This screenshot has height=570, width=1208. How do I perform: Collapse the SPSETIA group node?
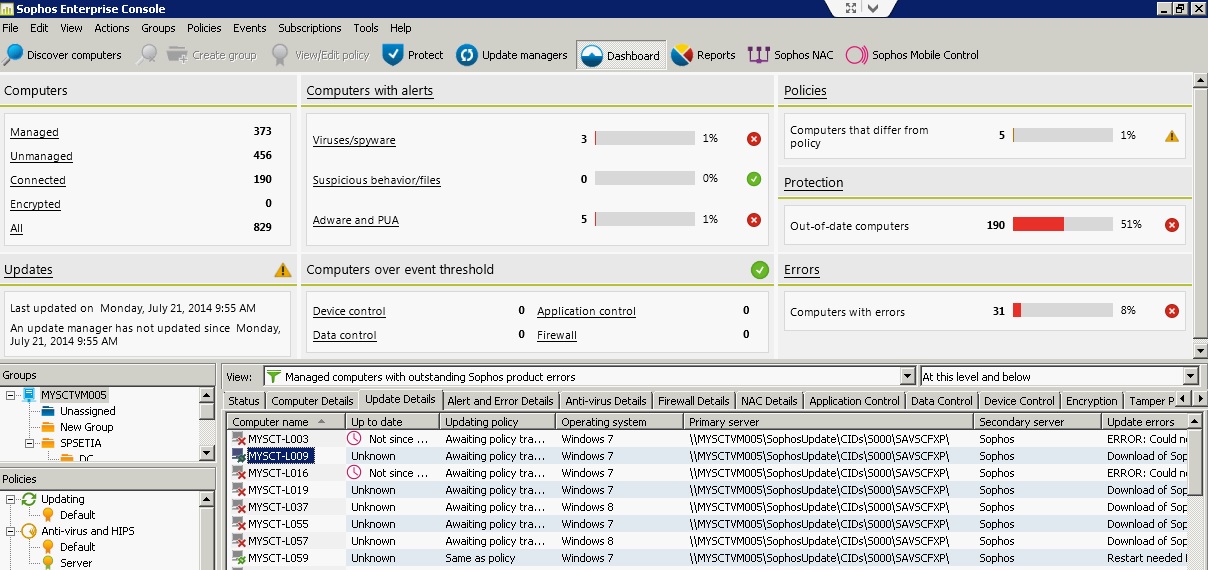click(x=30, y=443)
